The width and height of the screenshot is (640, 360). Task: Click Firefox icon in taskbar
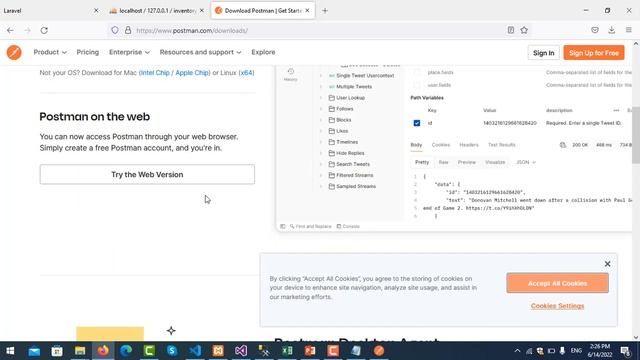(103, 351)
